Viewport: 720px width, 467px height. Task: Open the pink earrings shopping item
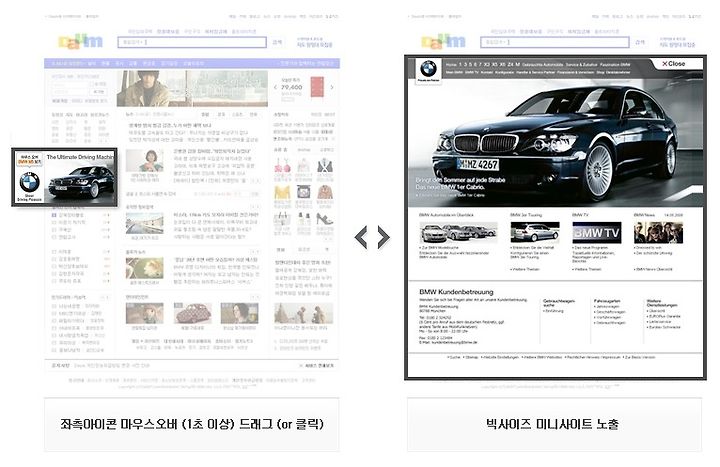282,165
